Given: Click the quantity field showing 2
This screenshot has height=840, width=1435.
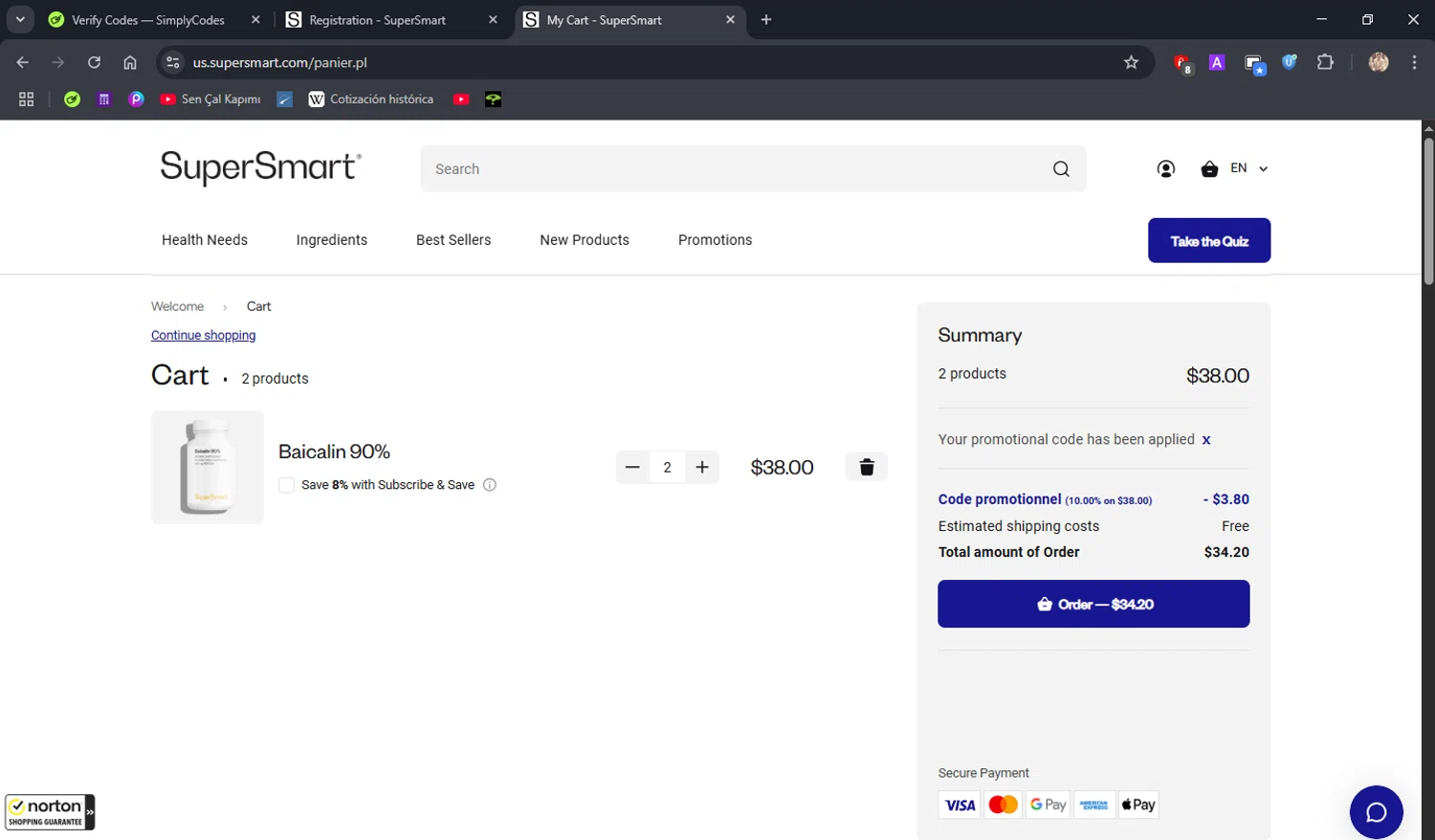Looking at the screenshot, I should (x=667, y=467).
